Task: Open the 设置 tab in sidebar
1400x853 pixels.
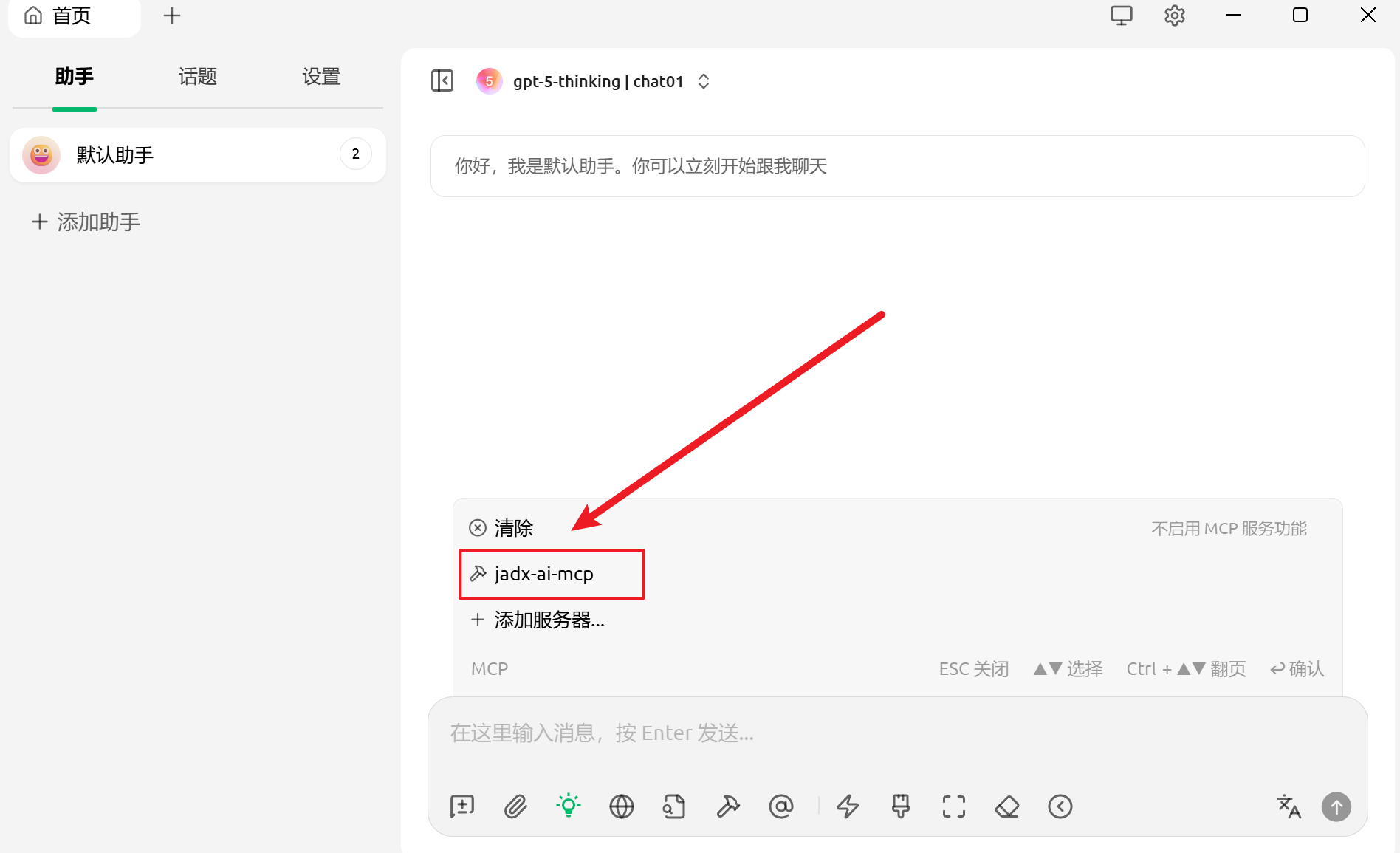Action: tap(321, 77)
